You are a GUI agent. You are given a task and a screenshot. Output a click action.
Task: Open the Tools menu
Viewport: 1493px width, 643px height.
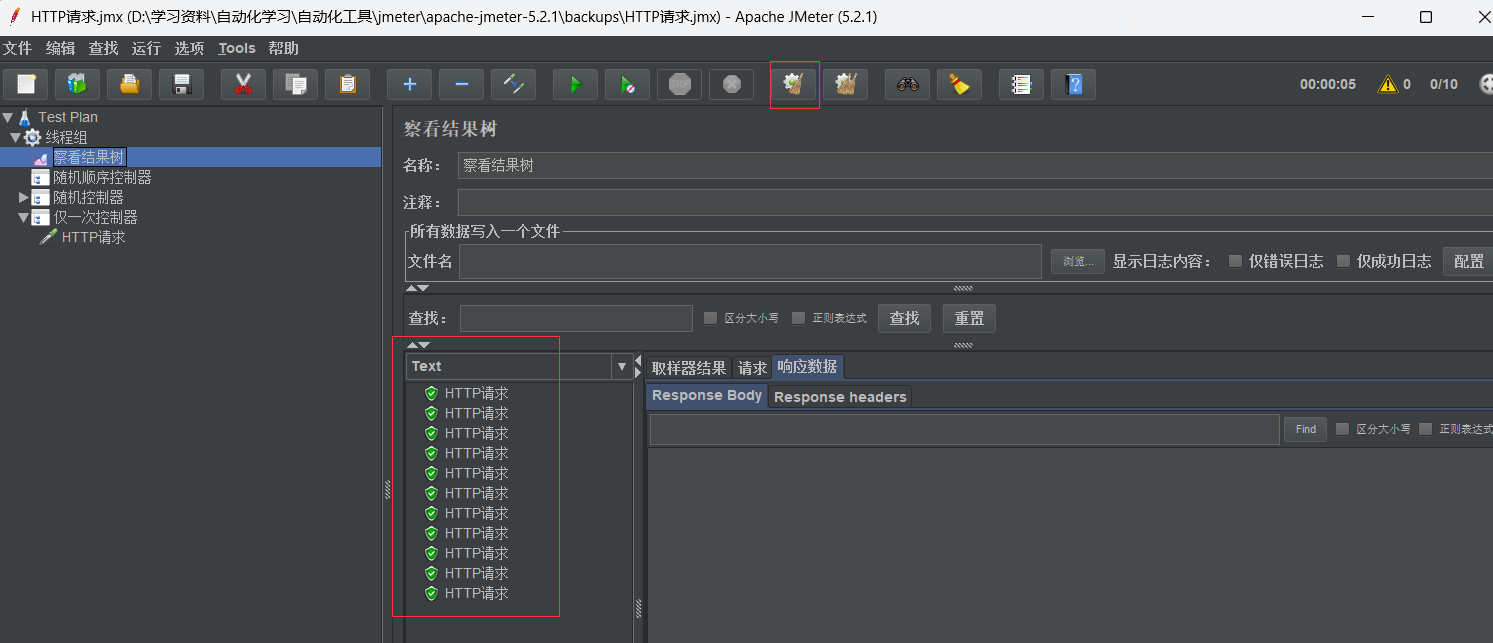point(237,48)
